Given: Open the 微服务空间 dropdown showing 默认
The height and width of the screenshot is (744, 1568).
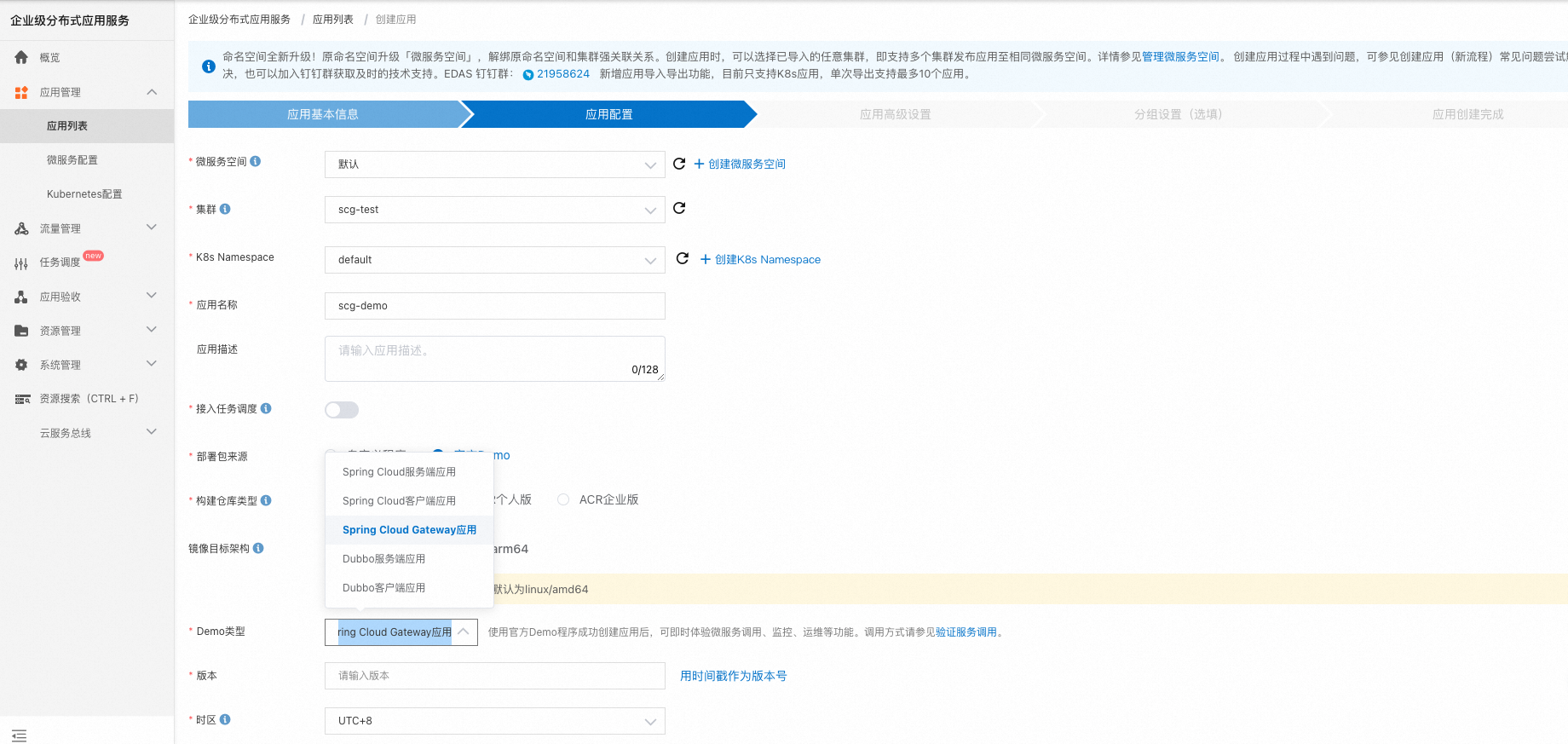Looking at the screenshot, I should coord(495,164).
